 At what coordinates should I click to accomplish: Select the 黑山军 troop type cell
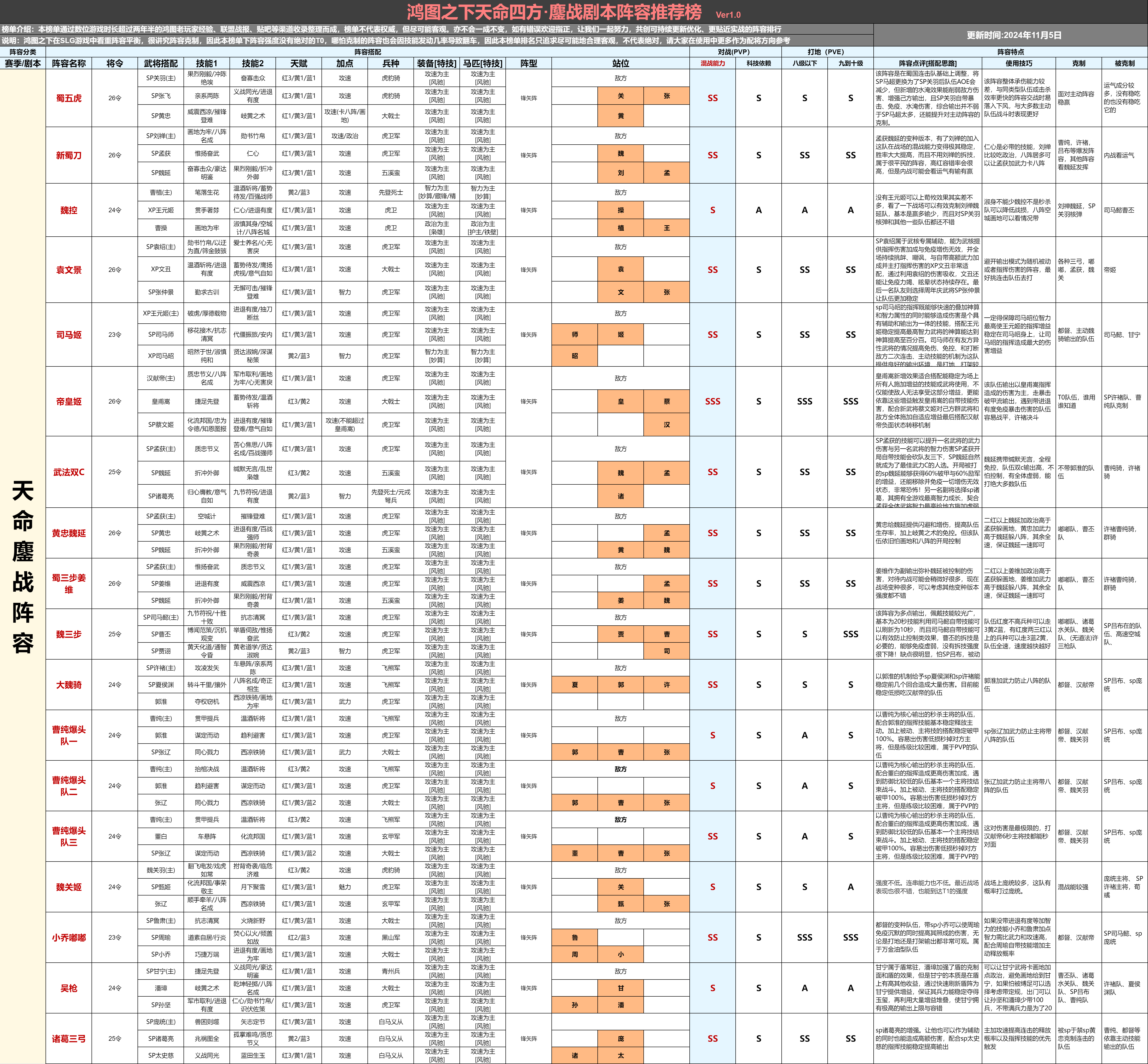coord(391,937)
